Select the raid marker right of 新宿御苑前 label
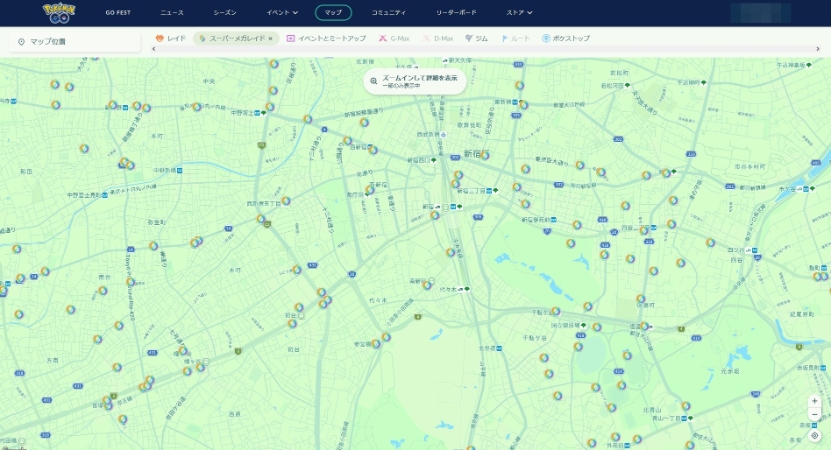 (577, 225)
